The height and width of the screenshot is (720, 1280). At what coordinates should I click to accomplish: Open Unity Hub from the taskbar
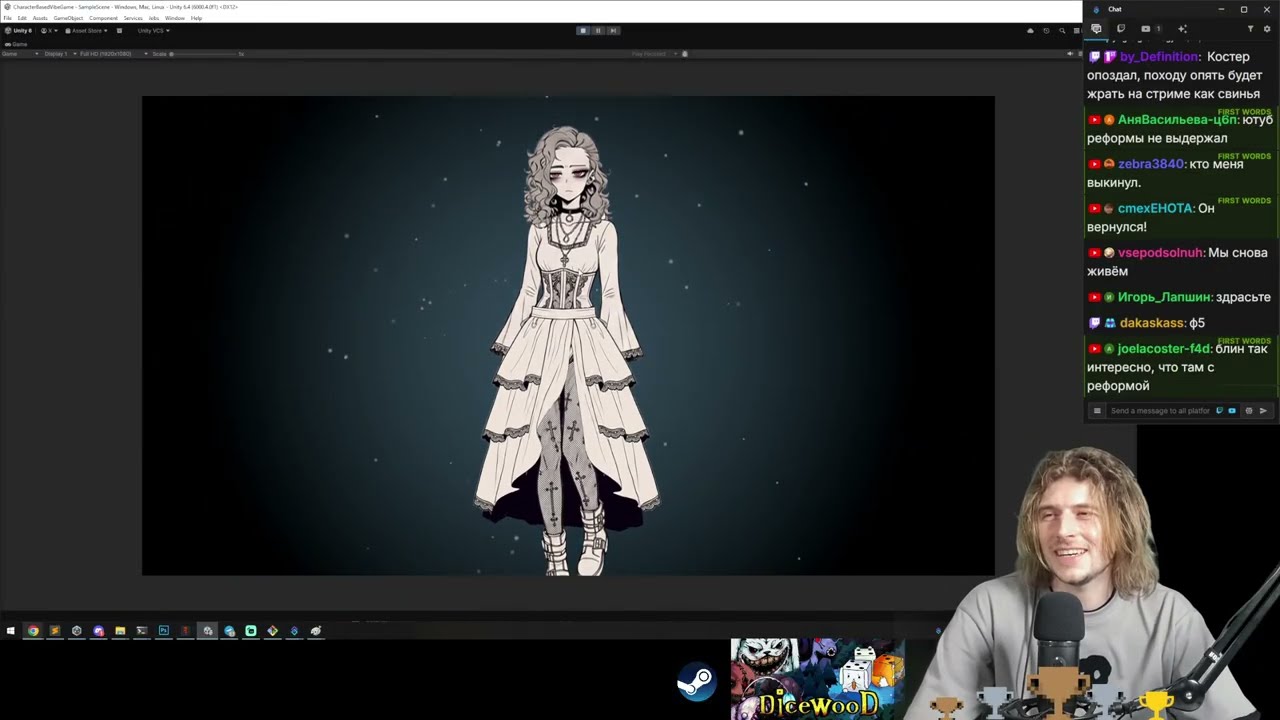76,631
